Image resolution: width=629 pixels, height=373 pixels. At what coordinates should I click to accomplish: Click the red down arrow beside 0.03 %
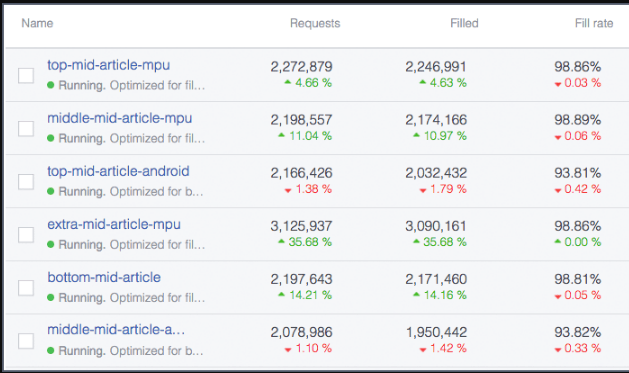[558, 84]
